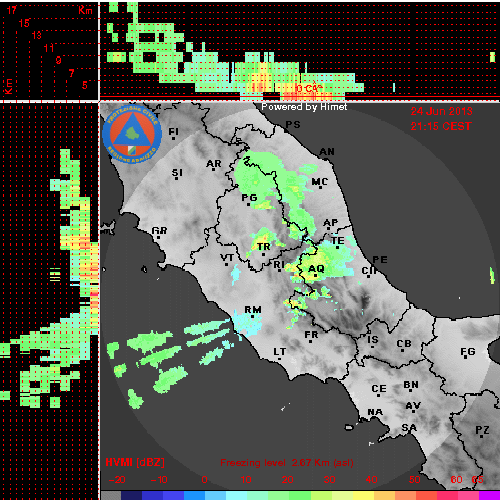Select the 13 km altitude label
500x500 pixels.
point(36,35)
